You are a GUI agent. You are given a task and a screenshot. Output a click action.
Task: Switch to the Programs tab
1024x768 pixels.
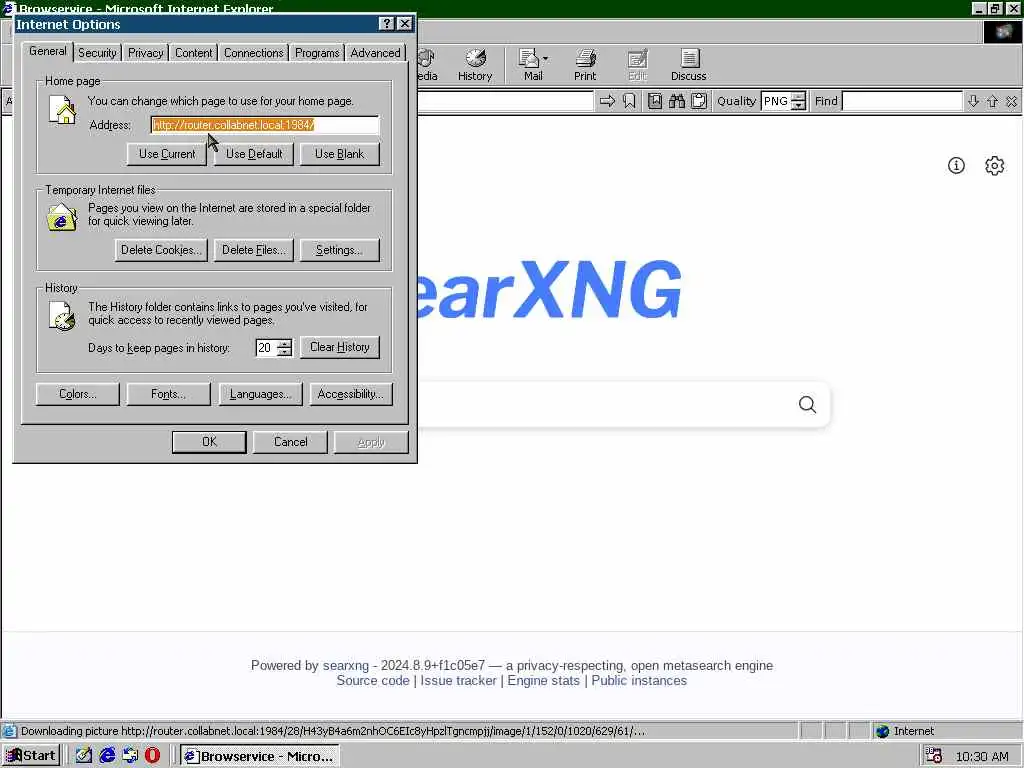coord(317,53)
